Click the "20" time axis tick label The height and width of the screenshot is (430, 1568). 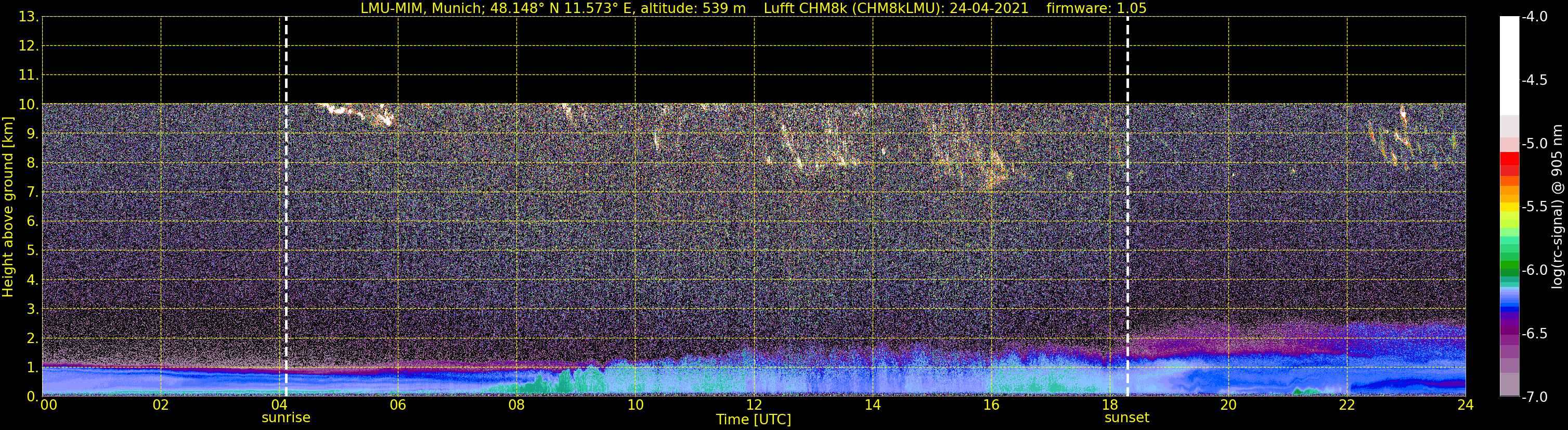point(1228,405)
